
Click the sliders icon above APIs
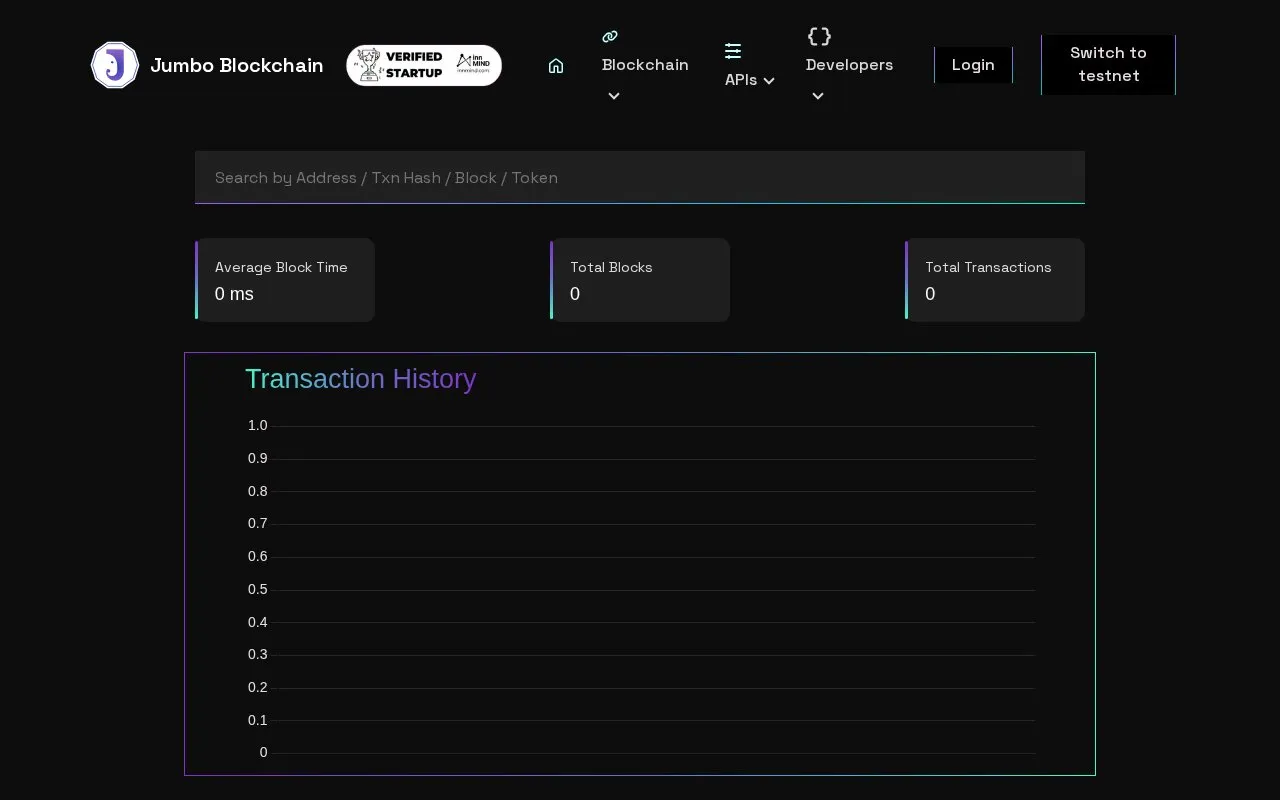point(733,51)
